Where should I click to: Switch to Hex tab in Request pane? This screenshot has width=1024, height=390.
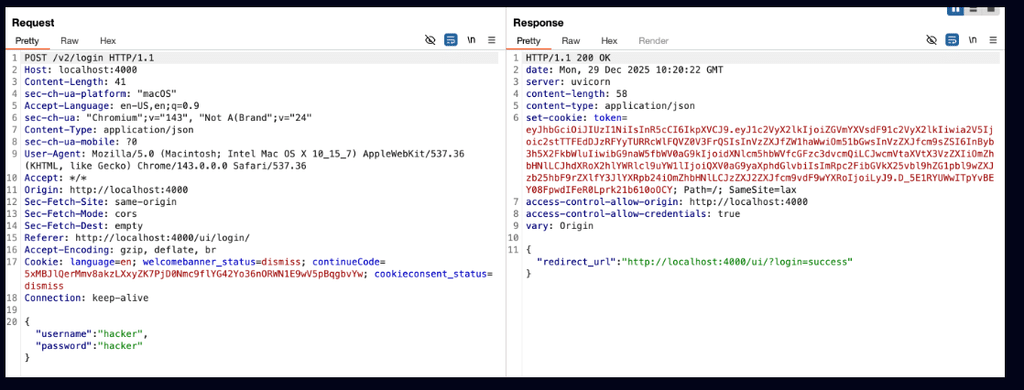click(x=108, y=41)
